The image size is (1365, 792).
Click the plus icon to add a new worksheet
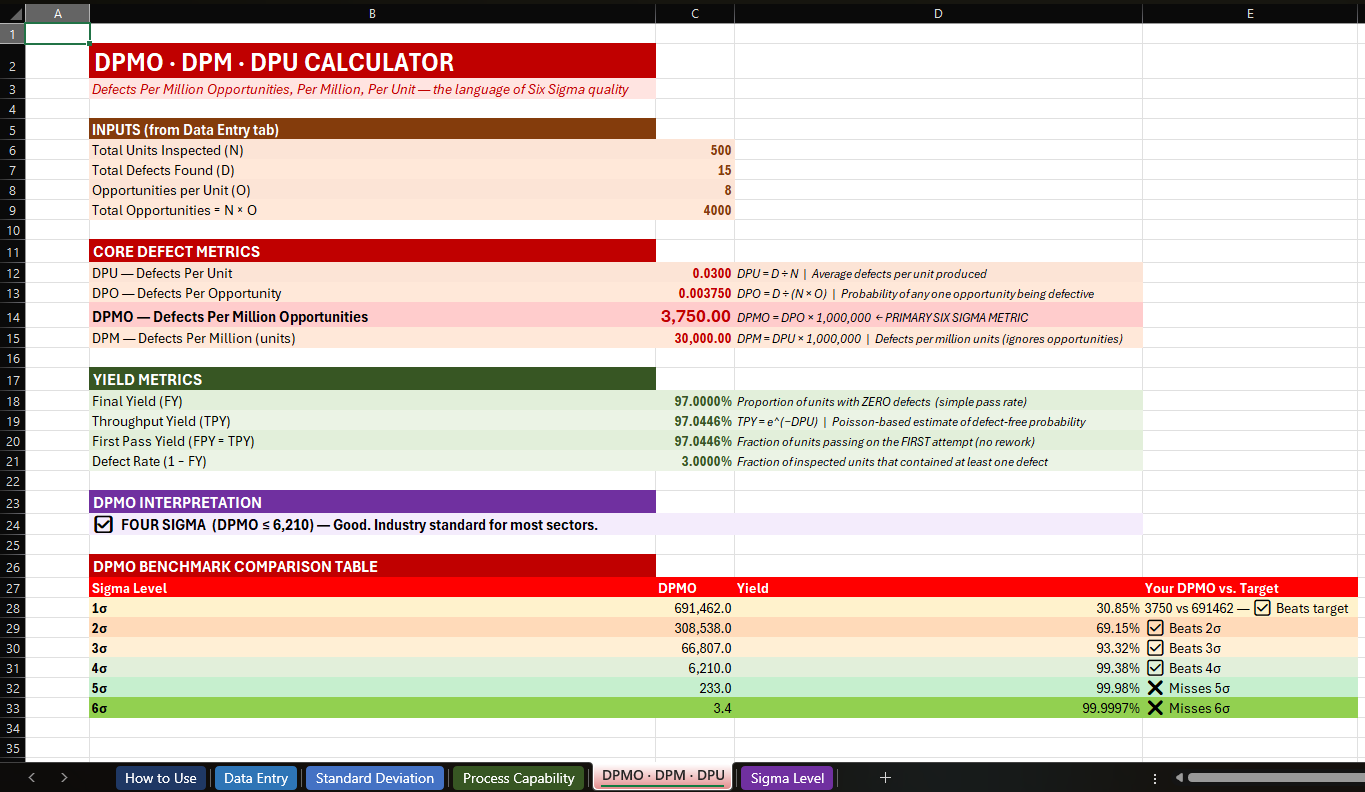click(885, 777)
